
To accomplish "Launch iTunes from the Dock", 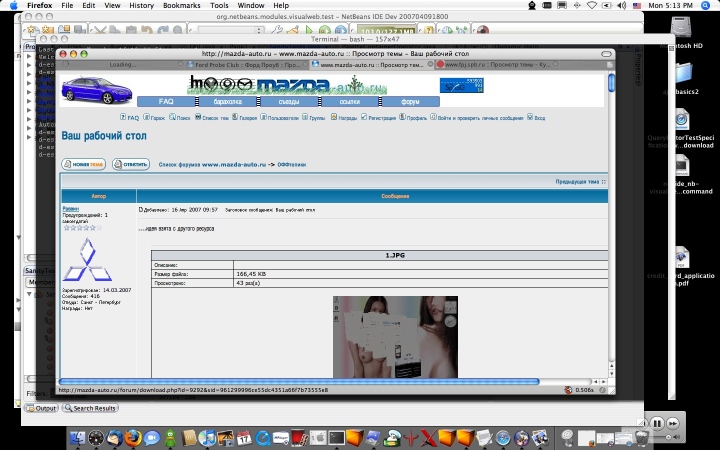I will coord(208,439).
